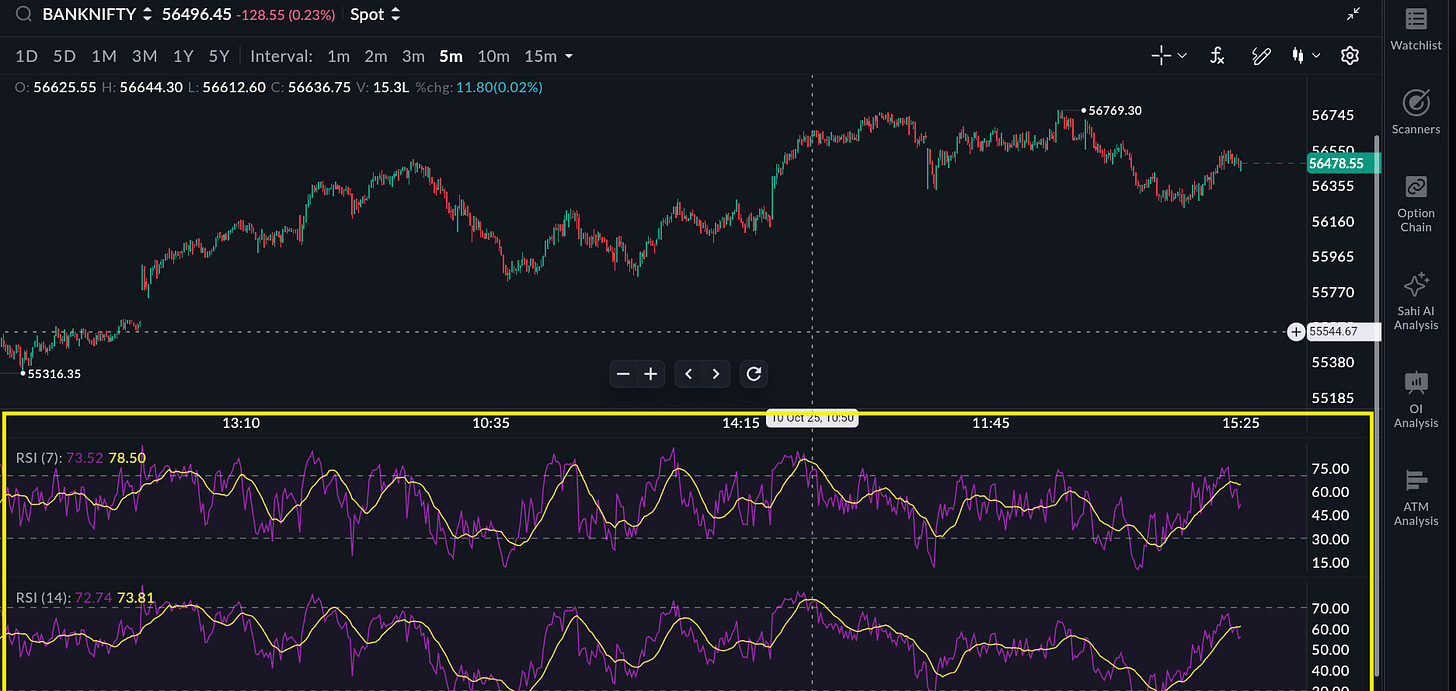Open the indicators fx tool

[1217, 56]
